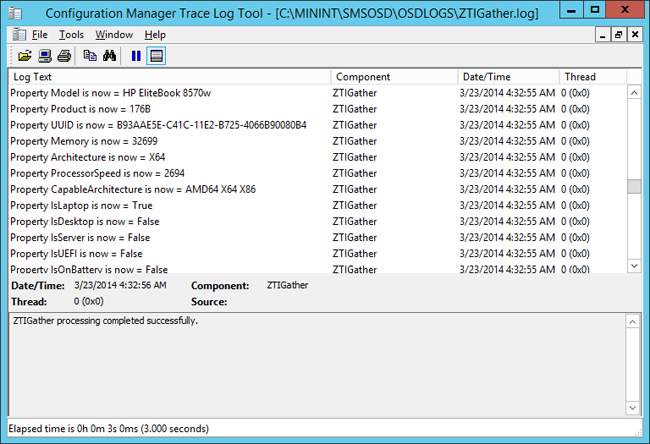Open the File menu
The image size is (650, 444).
coord(39,35)
